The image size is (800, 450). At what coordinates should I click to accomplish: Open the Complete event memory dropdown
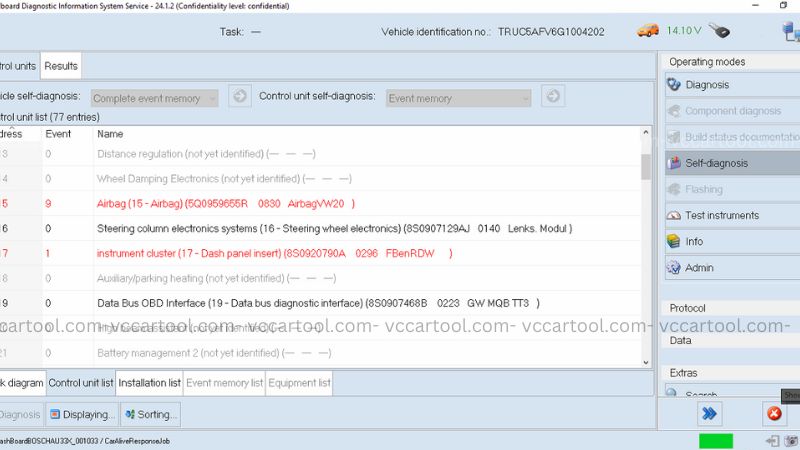pos(155,98)
